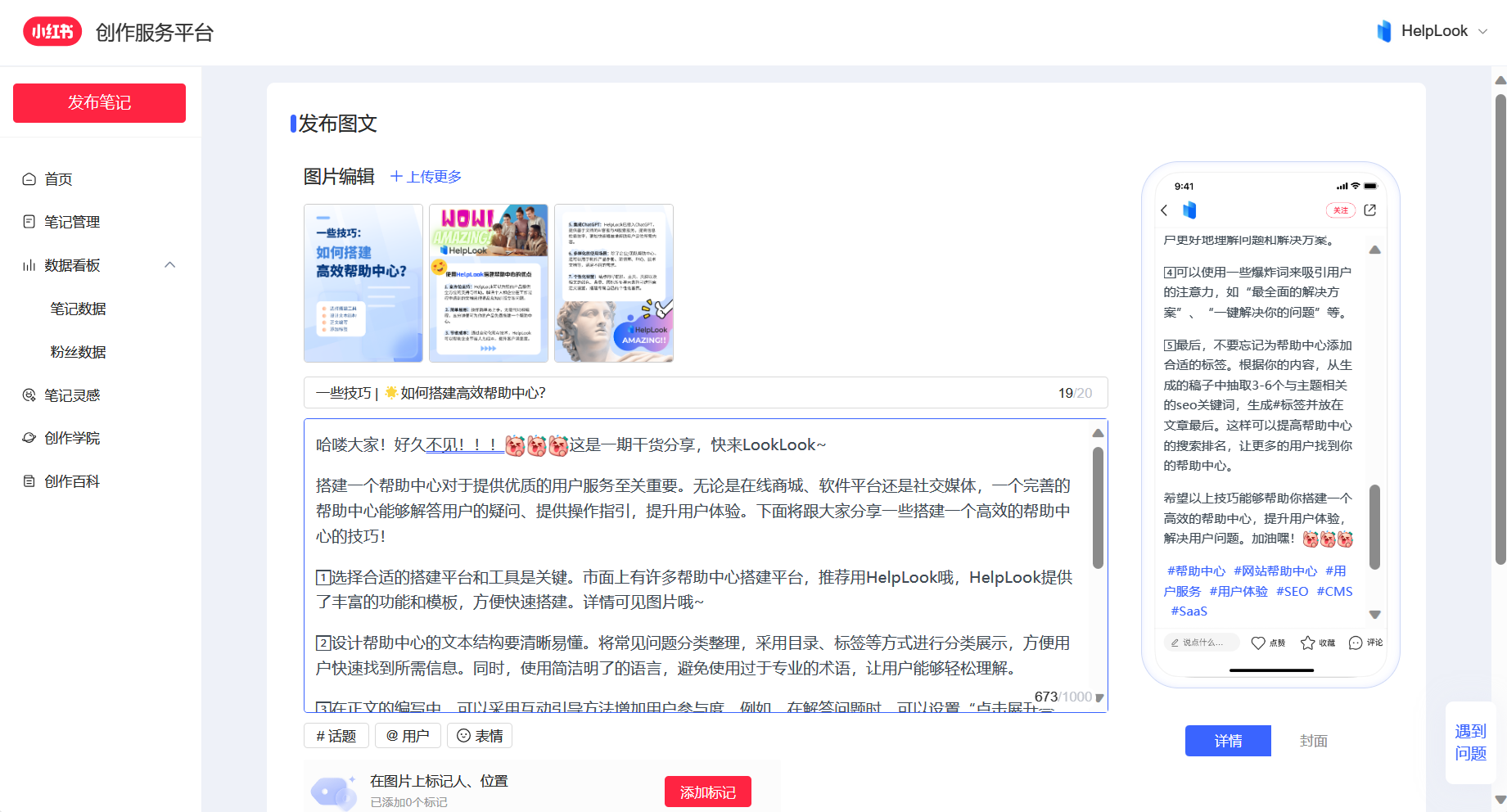This screenshot has width=1507, height=812.
Task: Select the third statue image thumbnail
Action: (x=614, y=283)
